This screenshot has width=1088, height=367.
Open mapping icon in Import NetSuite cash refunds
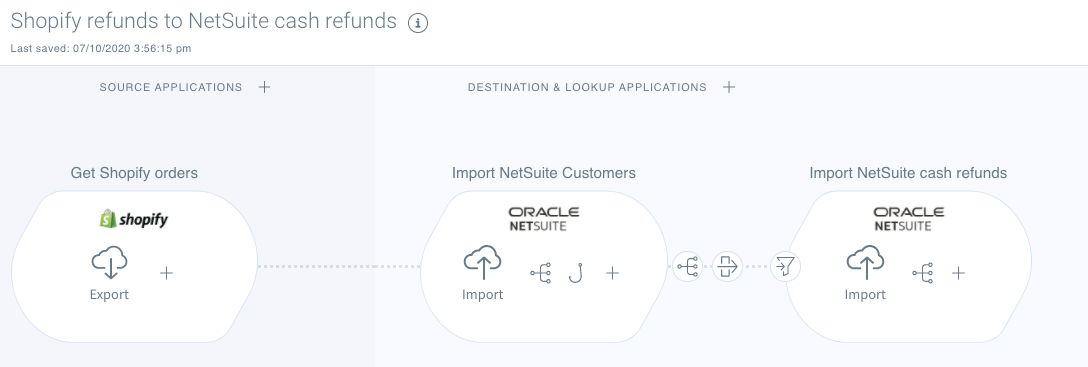click(922, 273)
